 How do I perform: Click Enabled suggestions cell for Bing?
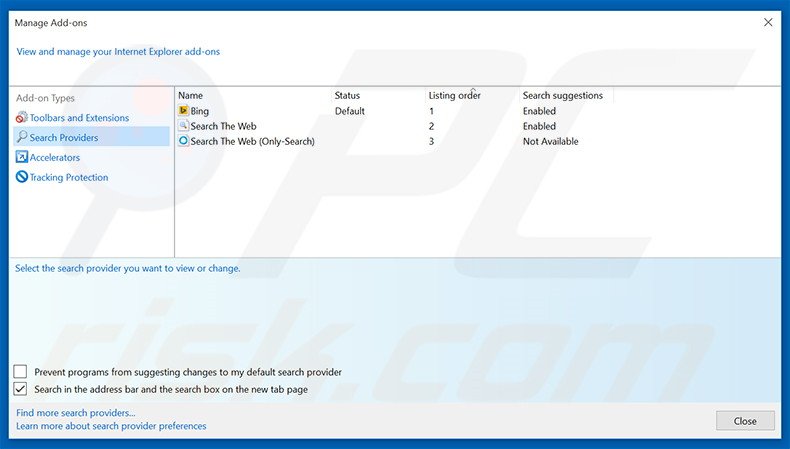pos(539,111)
